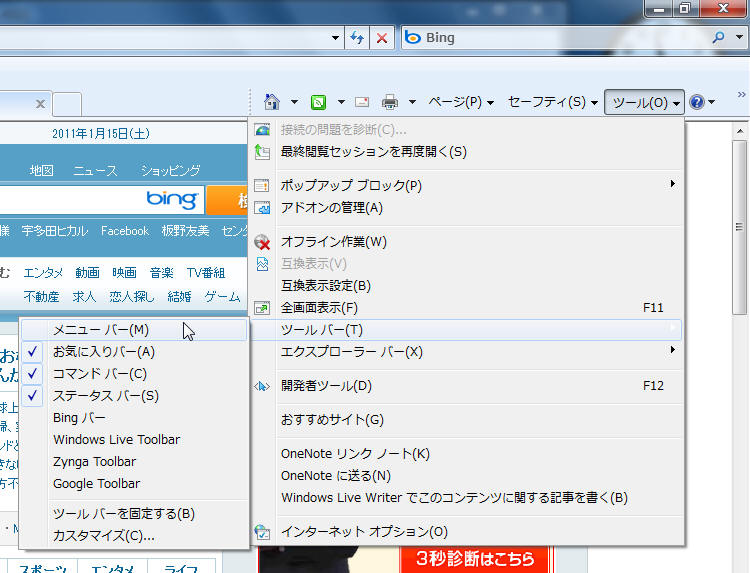Select OneNote に送る(N)
Screen dimensions: 750x573
click(x=467, y=476)
